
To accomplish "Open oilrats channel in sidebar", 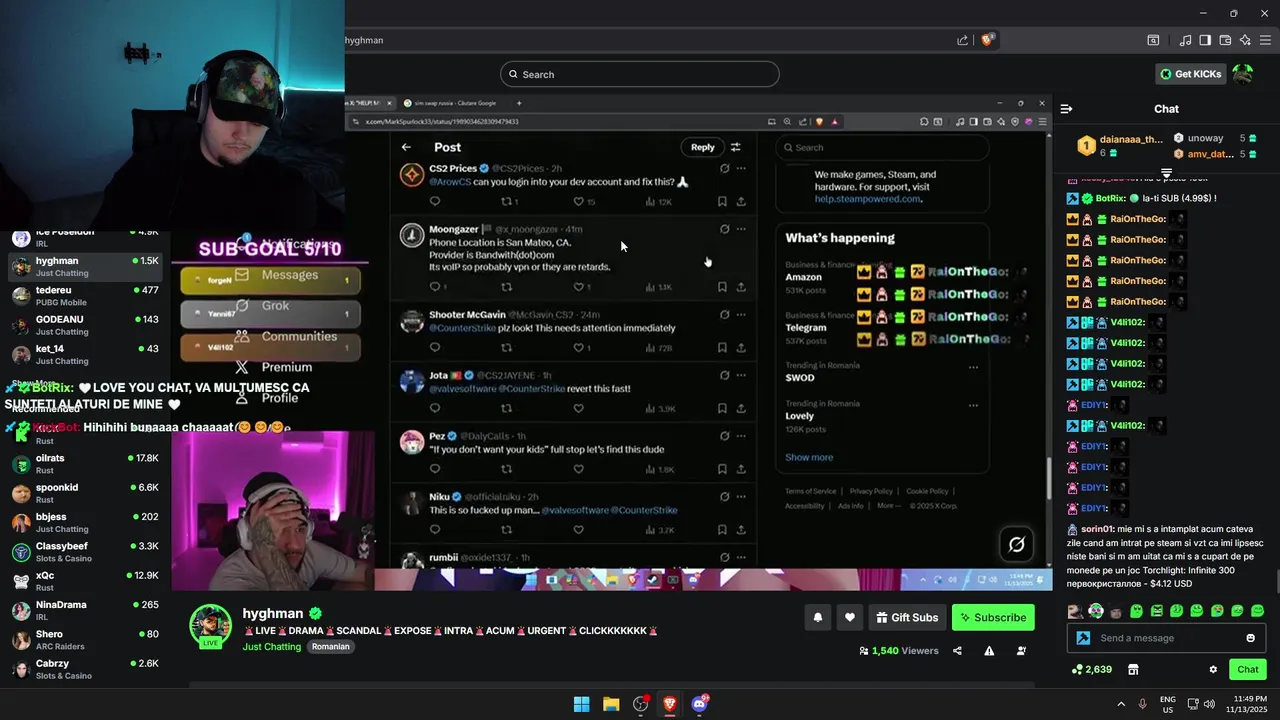I will (x=85, y=464).
